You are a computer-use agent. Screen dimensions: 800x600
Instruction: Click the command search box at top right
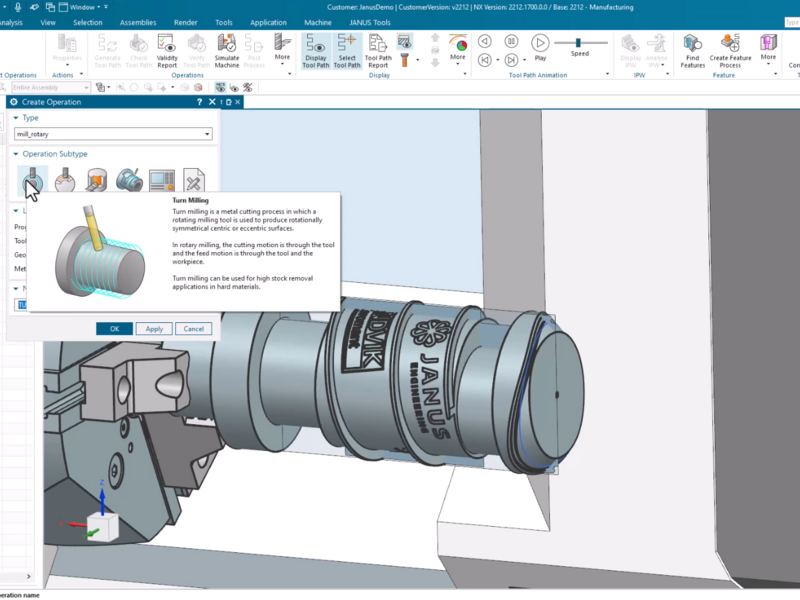pos(792,22)
